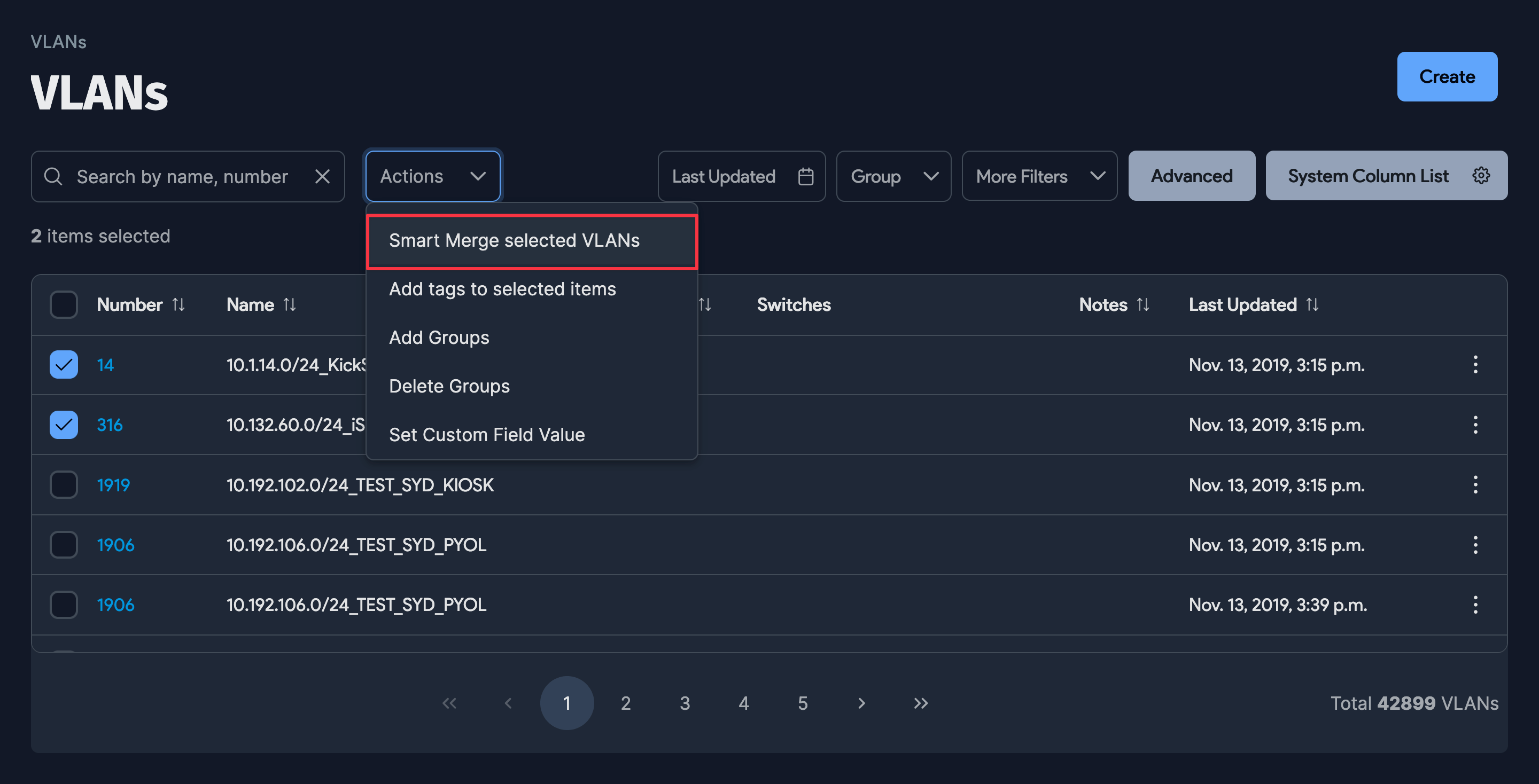Clear the search field using the X icon

[x=323, y=176]
